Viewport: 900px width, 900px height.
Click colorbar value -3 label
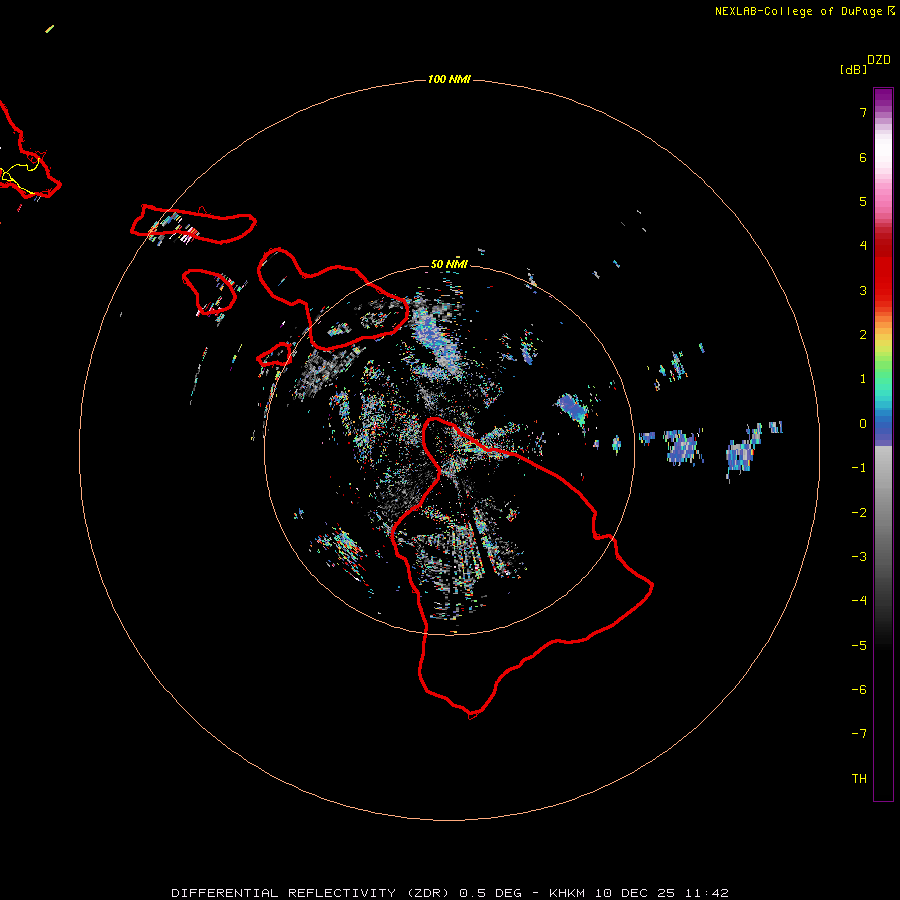(859, 557)
